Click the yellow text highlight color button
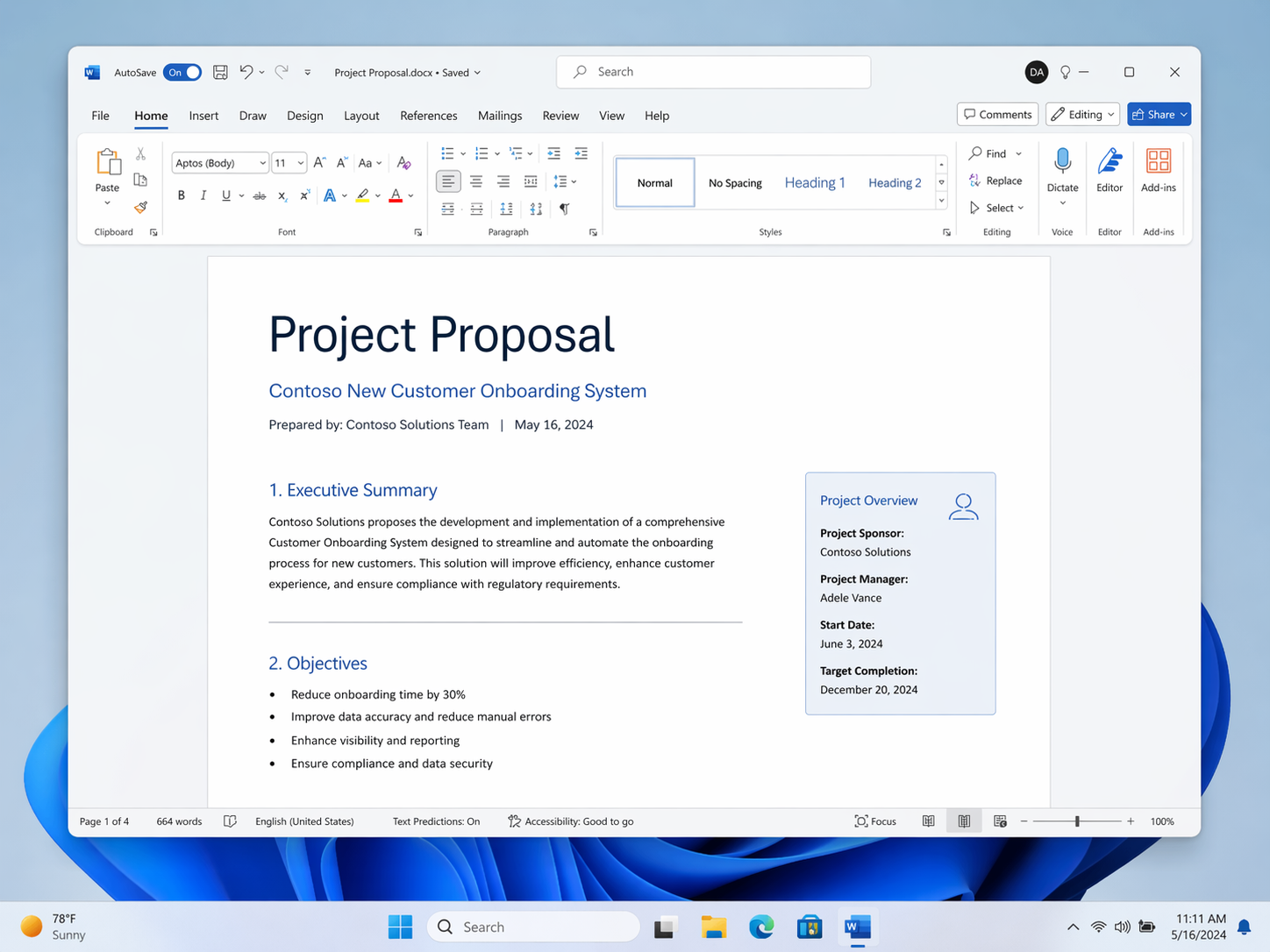This screenshot has width=1270, height=952. click(x=362, y=195)
